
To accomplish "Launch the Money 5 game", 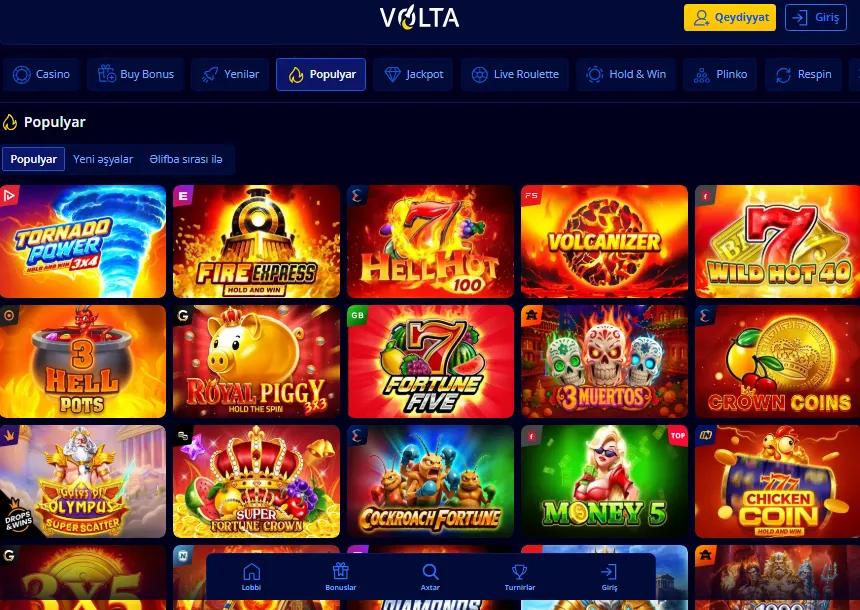I will click(x=604, y=482).
